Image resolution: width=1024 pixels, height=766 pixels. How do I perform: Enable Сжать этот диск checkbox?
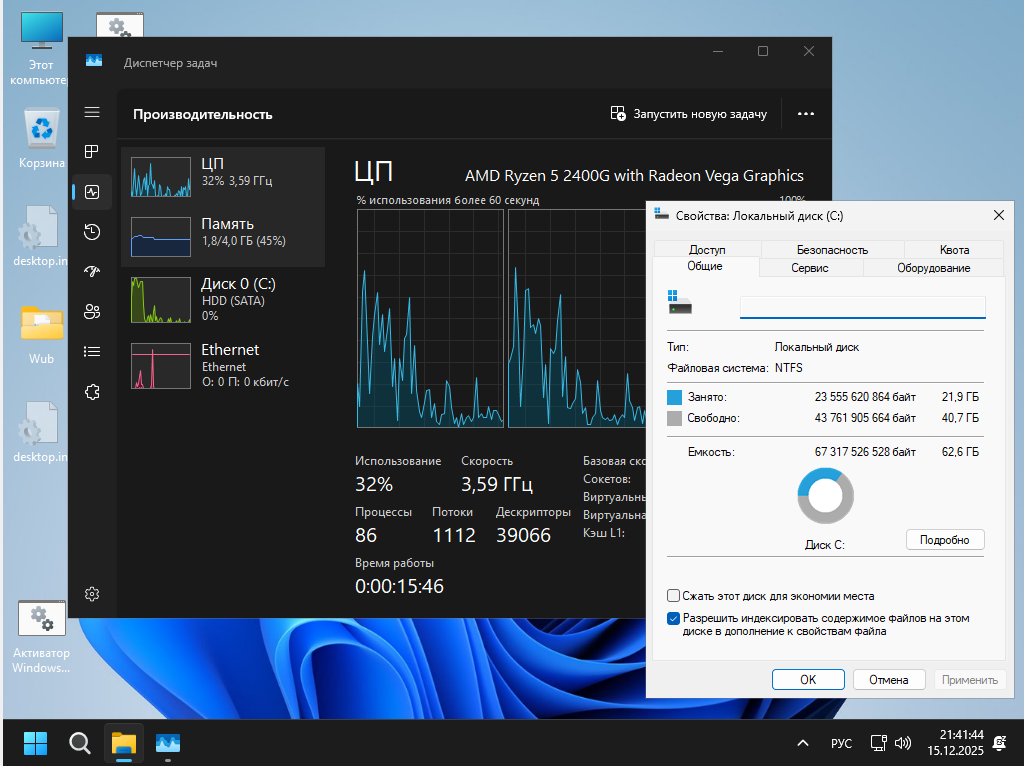pos(673,596)
